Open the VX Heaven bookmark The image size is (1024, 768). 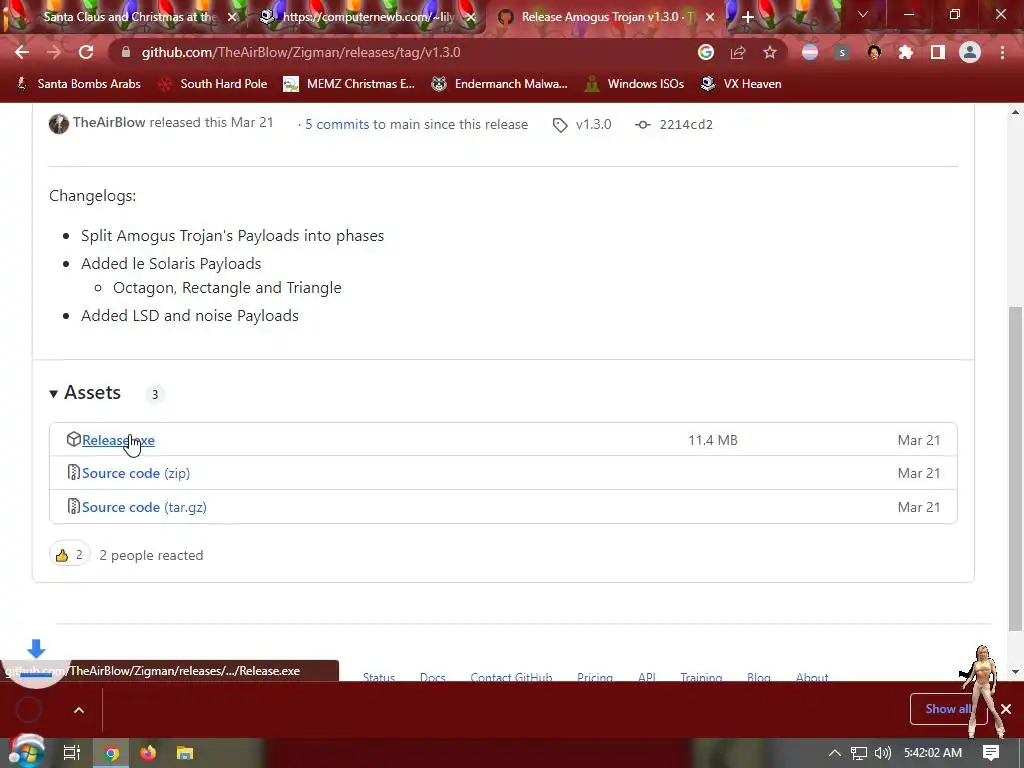[741, 84]
